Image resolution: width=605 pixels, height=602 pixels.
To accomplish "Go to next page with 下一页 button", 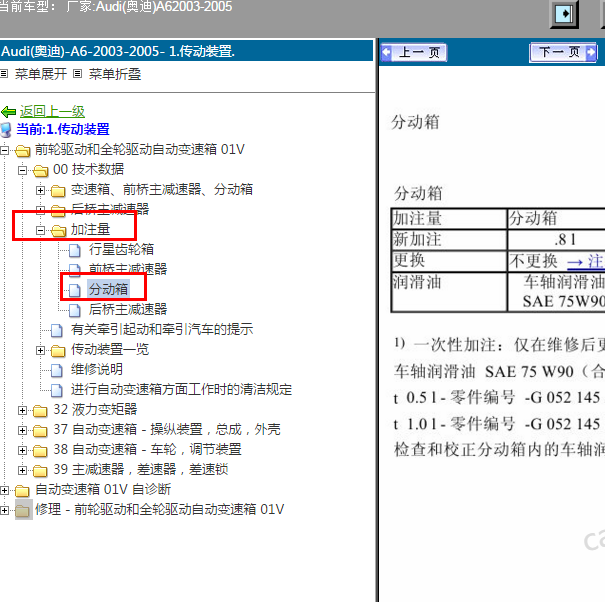I will click(x=564, y=52).
